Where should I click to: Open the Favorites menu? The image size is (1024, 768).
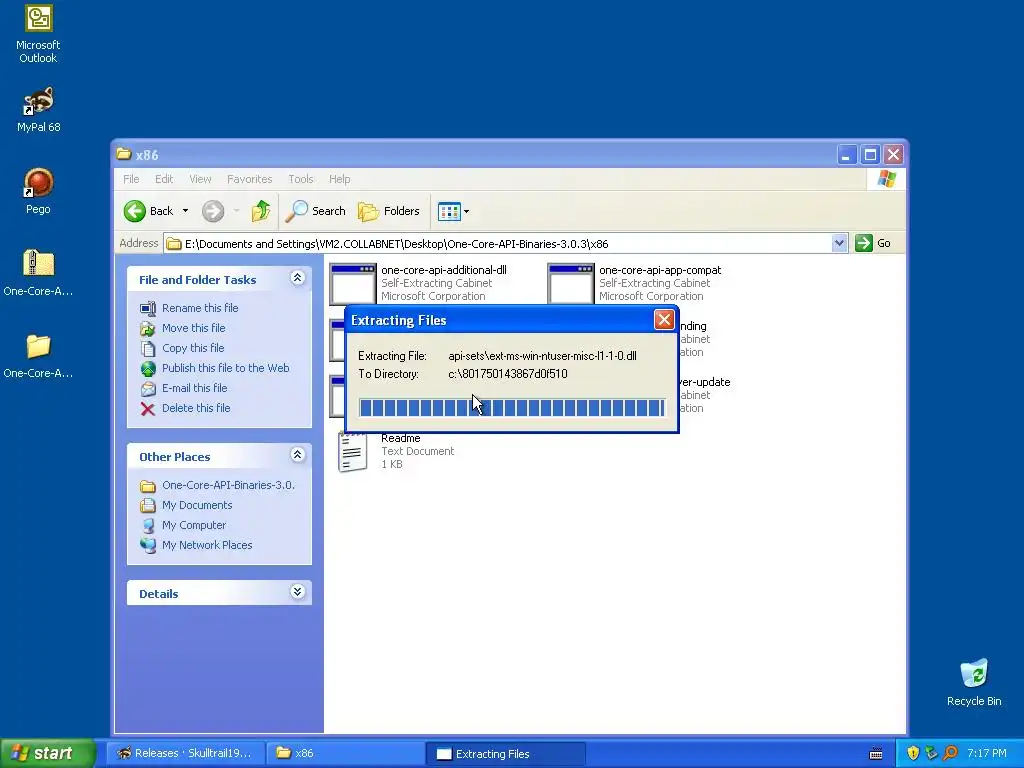[x=249, y=179]
